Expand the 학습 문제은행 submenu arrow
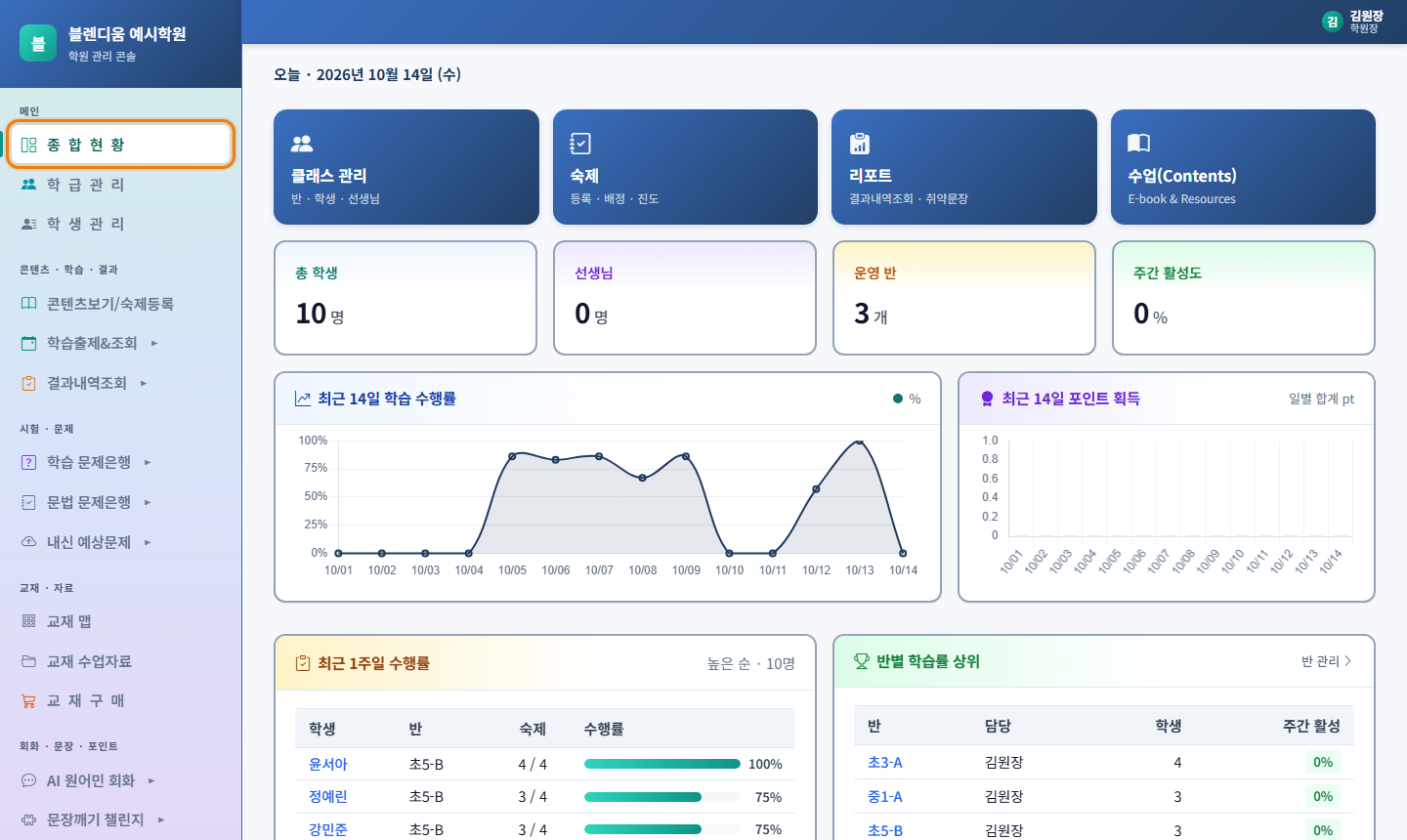Screen dimensions: 1407x840 coord(148,462)
